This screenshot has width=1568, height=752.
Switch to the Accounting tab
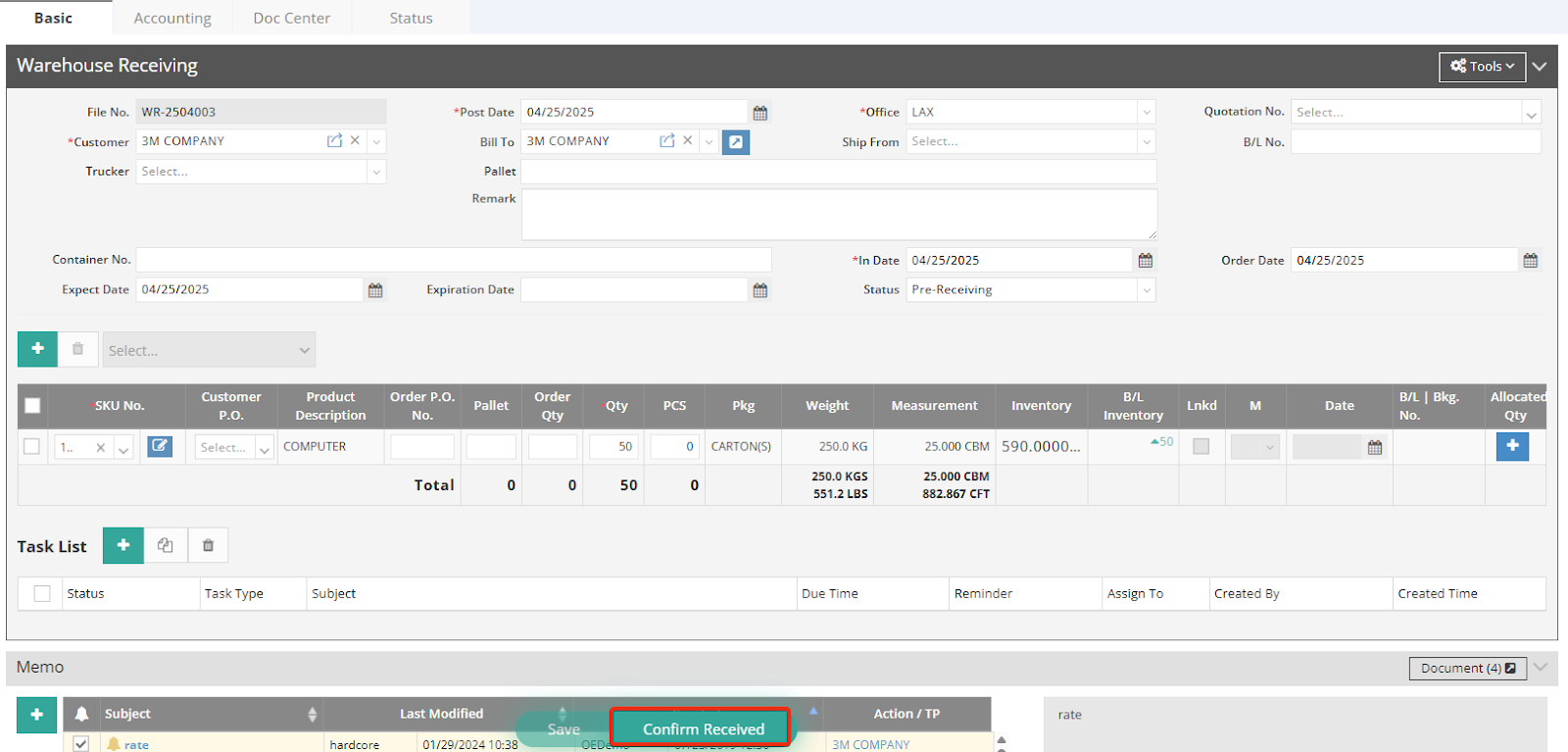[172, 18]
